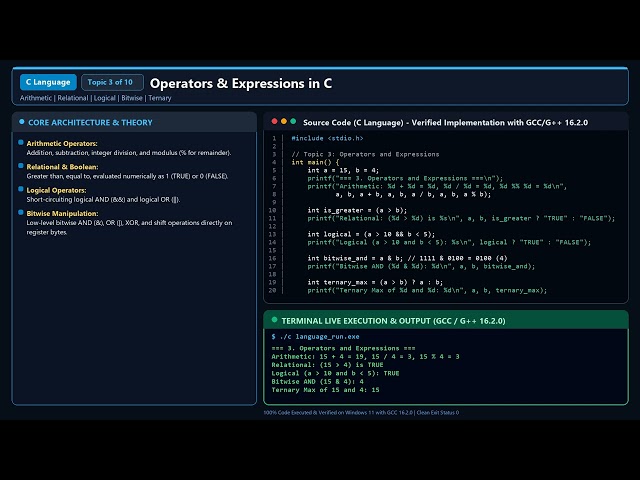The height and width of the screenshot is (480, 640).
Task: Click the Core Architecture & Theory heading
Action: [x=90, y=122]
